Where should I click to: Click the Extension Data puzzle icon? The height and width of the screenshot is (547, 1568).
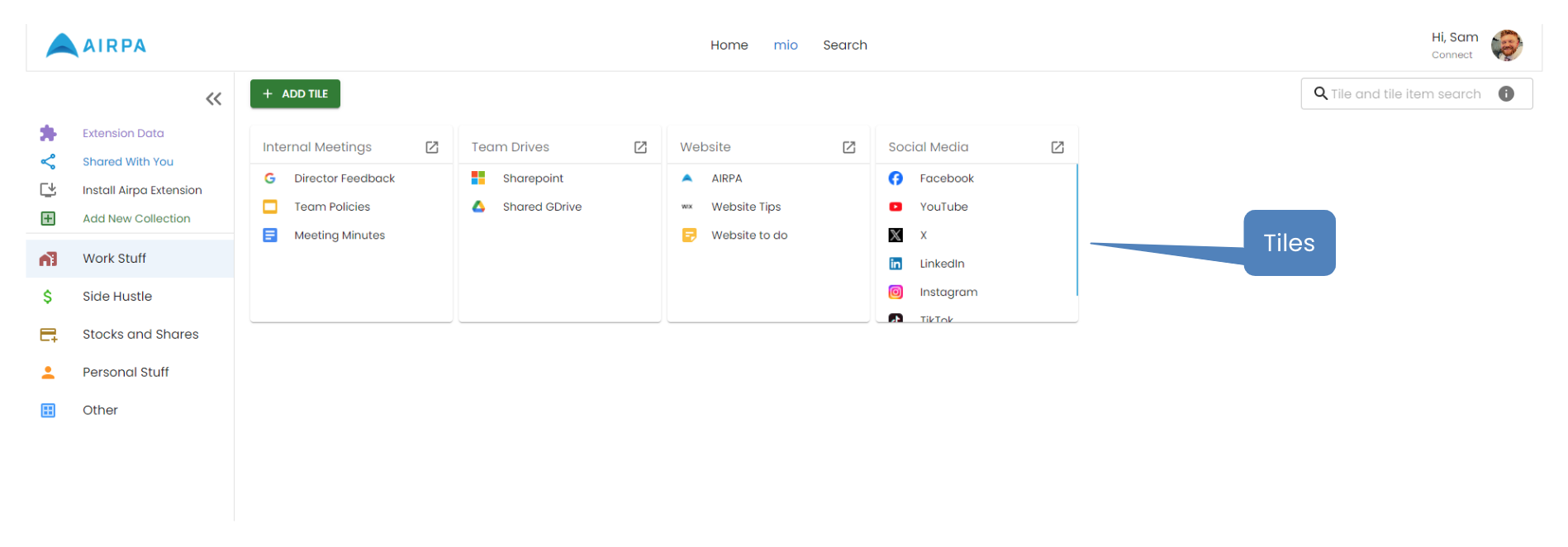coord(48,133)
